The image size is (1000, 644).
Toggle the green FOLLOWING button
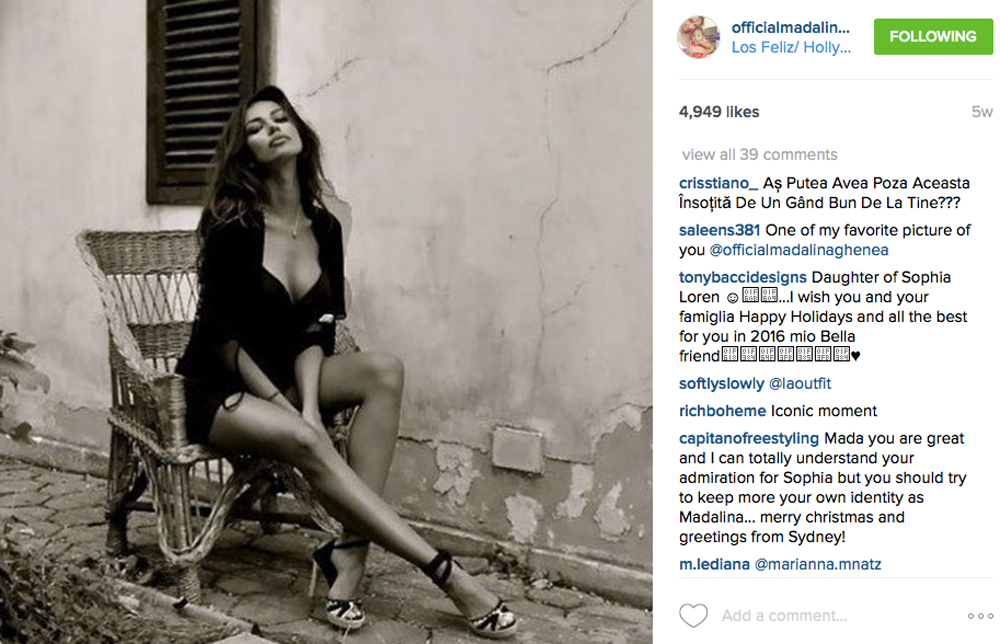tap(933, 36)
